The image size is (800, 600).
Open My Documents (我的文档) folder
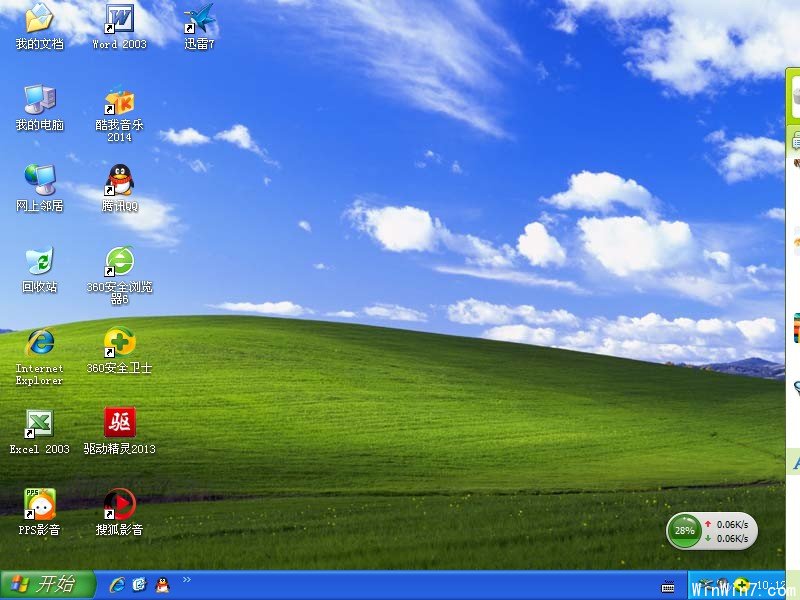pos(38,18)
